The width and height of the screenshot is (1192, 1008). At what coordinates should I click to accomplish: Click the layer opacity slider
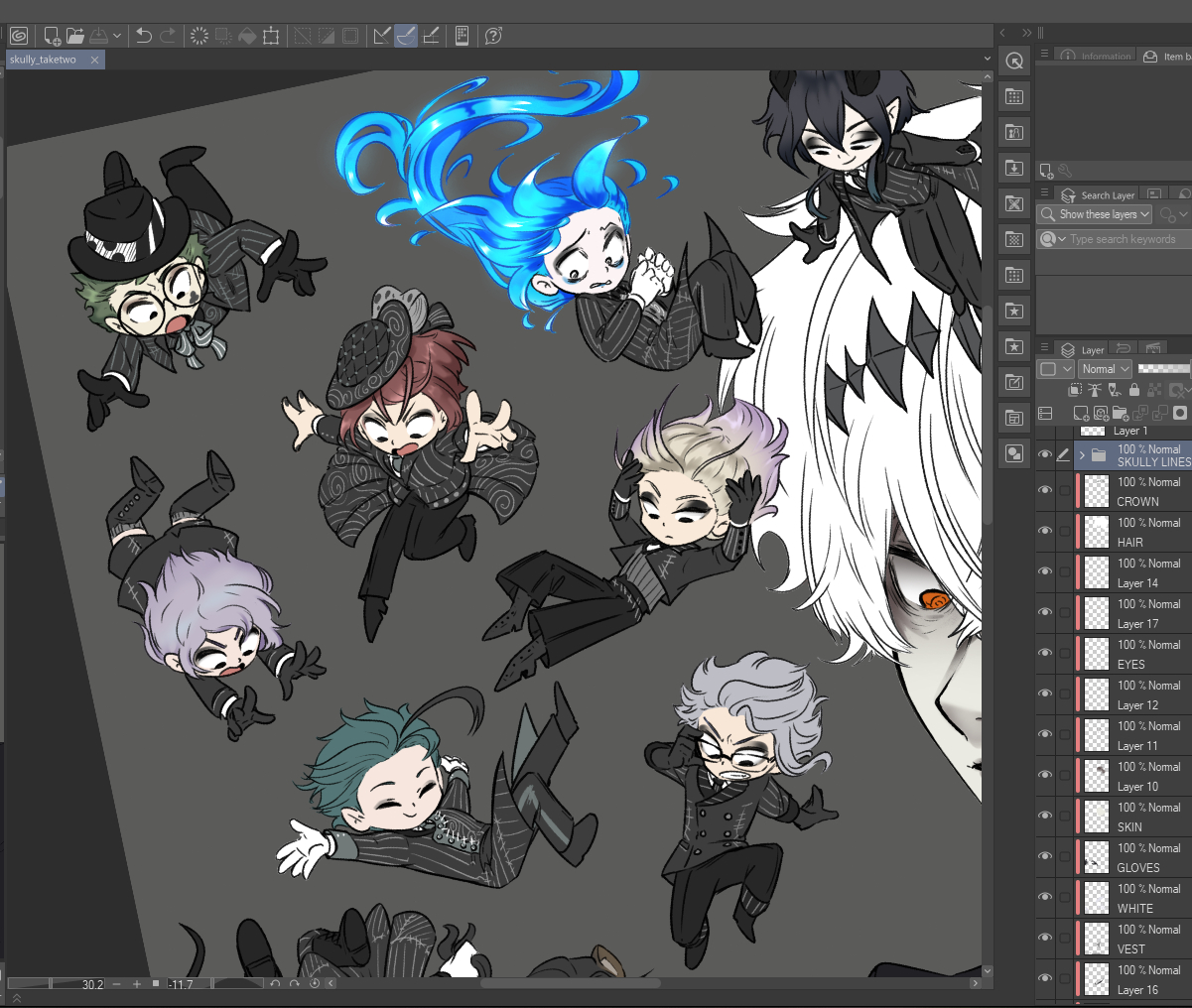point(1163,369)
